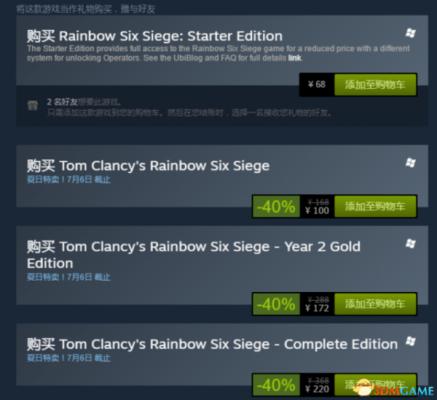437x400 pixels.
Task: Open Year 2 Gold Edition title
Action: pyautogui.click(x=193, y=255)
